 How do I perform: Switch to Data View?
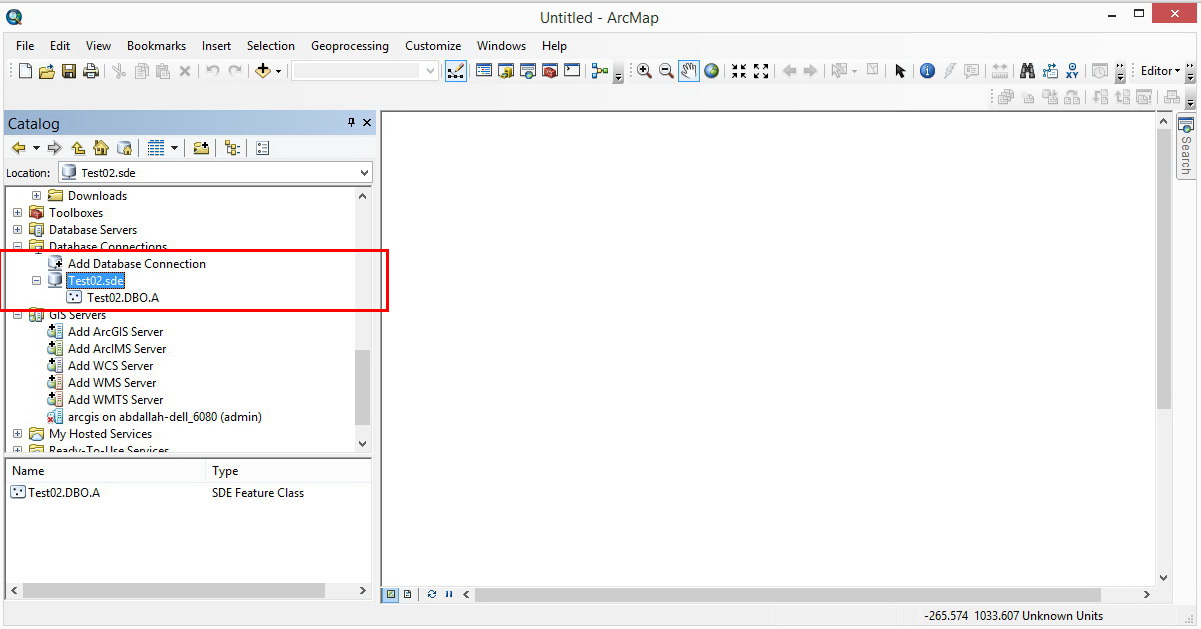tap(391, 594)
